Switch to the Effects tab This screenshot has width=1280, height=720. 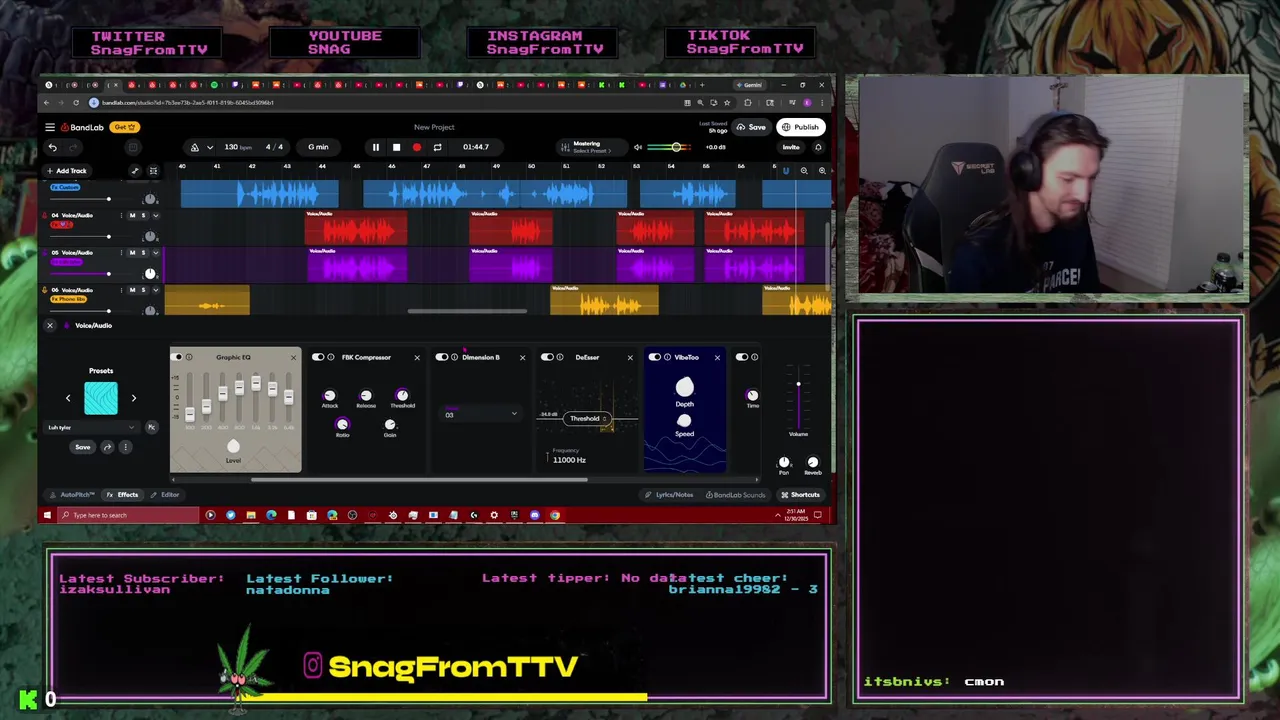[x=123, y=495]
